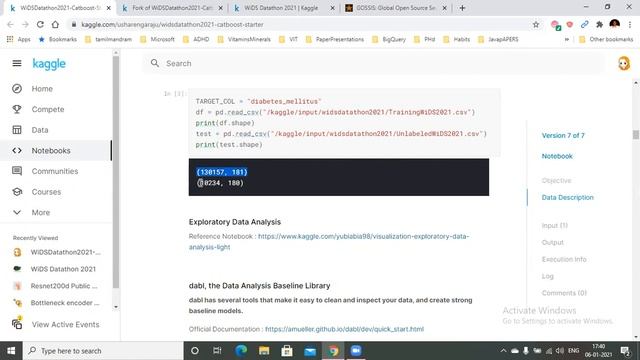Open the Courses graduation cap icon

click(17, 192)
